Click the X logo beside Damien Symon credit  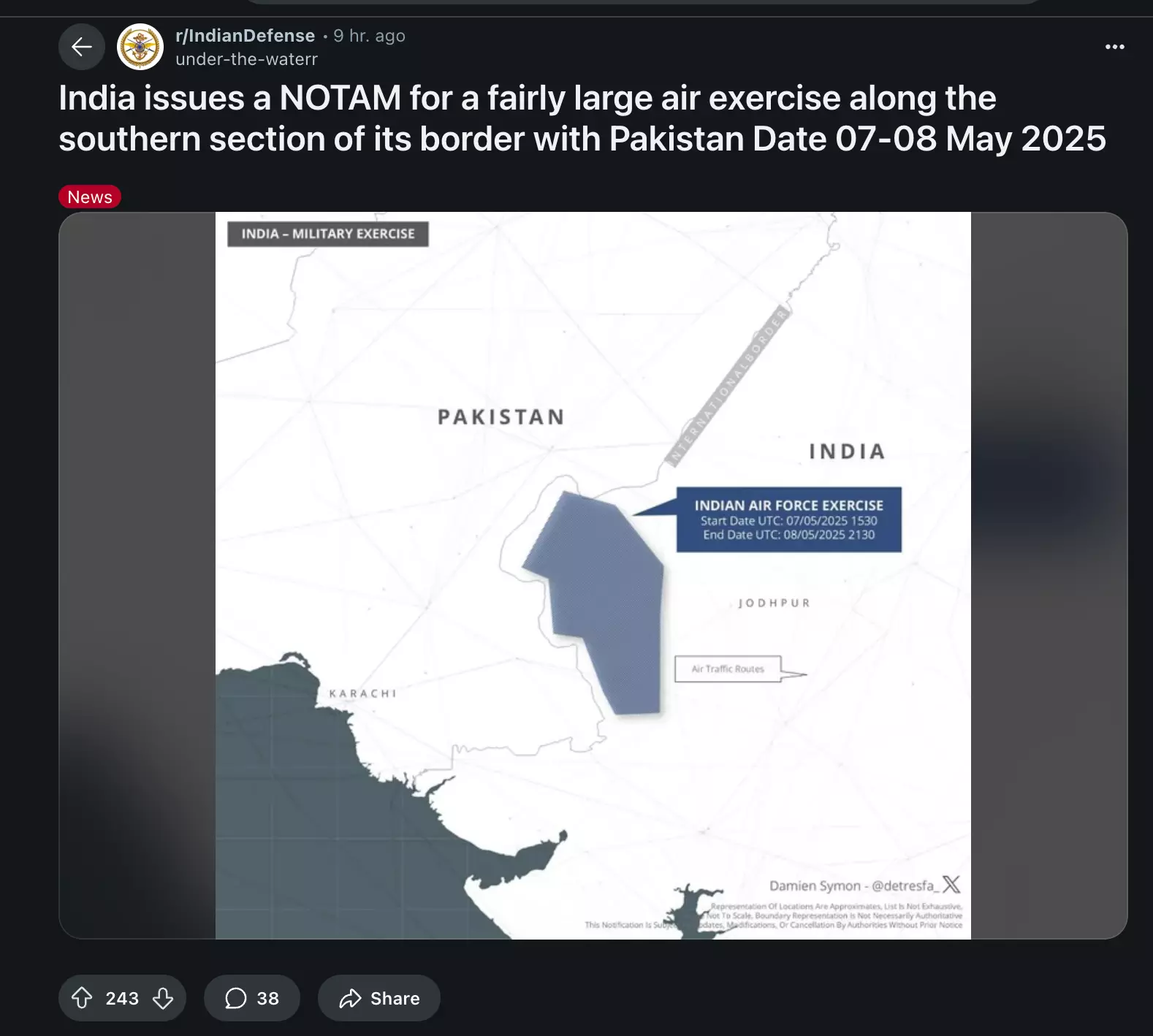point(951,885)
